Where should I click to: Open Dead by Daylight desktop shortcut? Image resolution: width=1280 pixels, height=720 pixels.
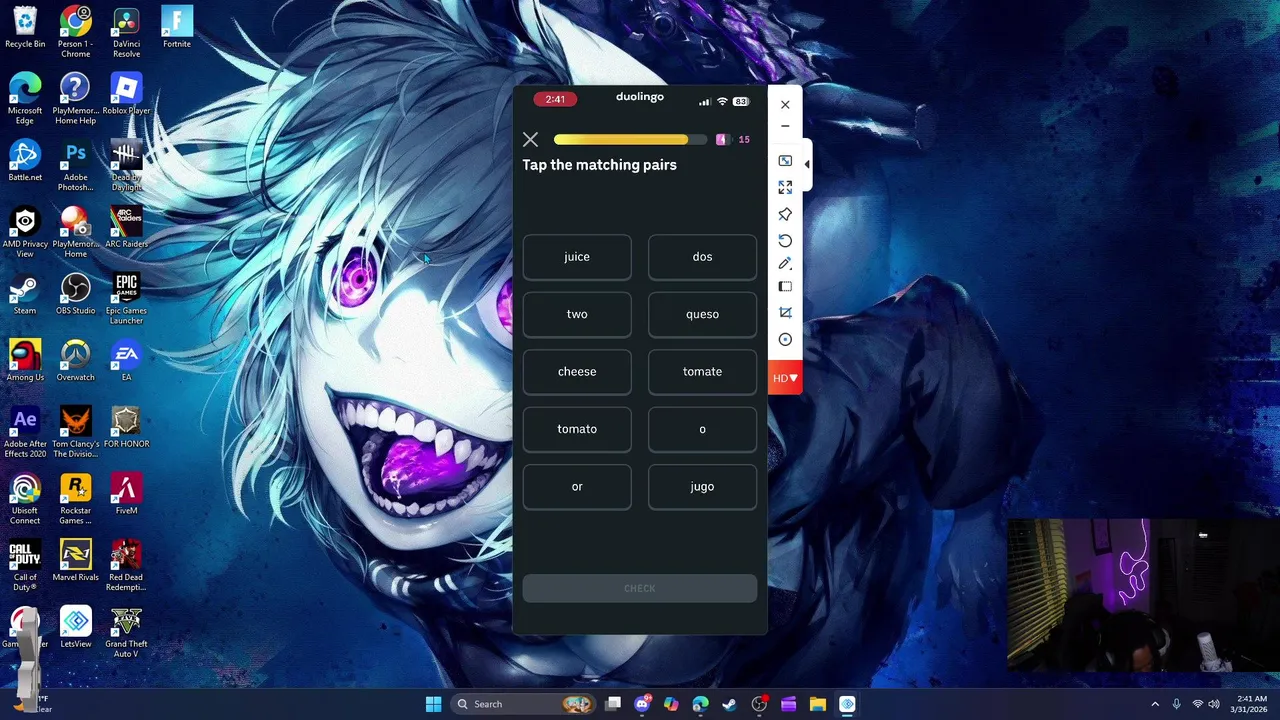click(x=126, y=166)
